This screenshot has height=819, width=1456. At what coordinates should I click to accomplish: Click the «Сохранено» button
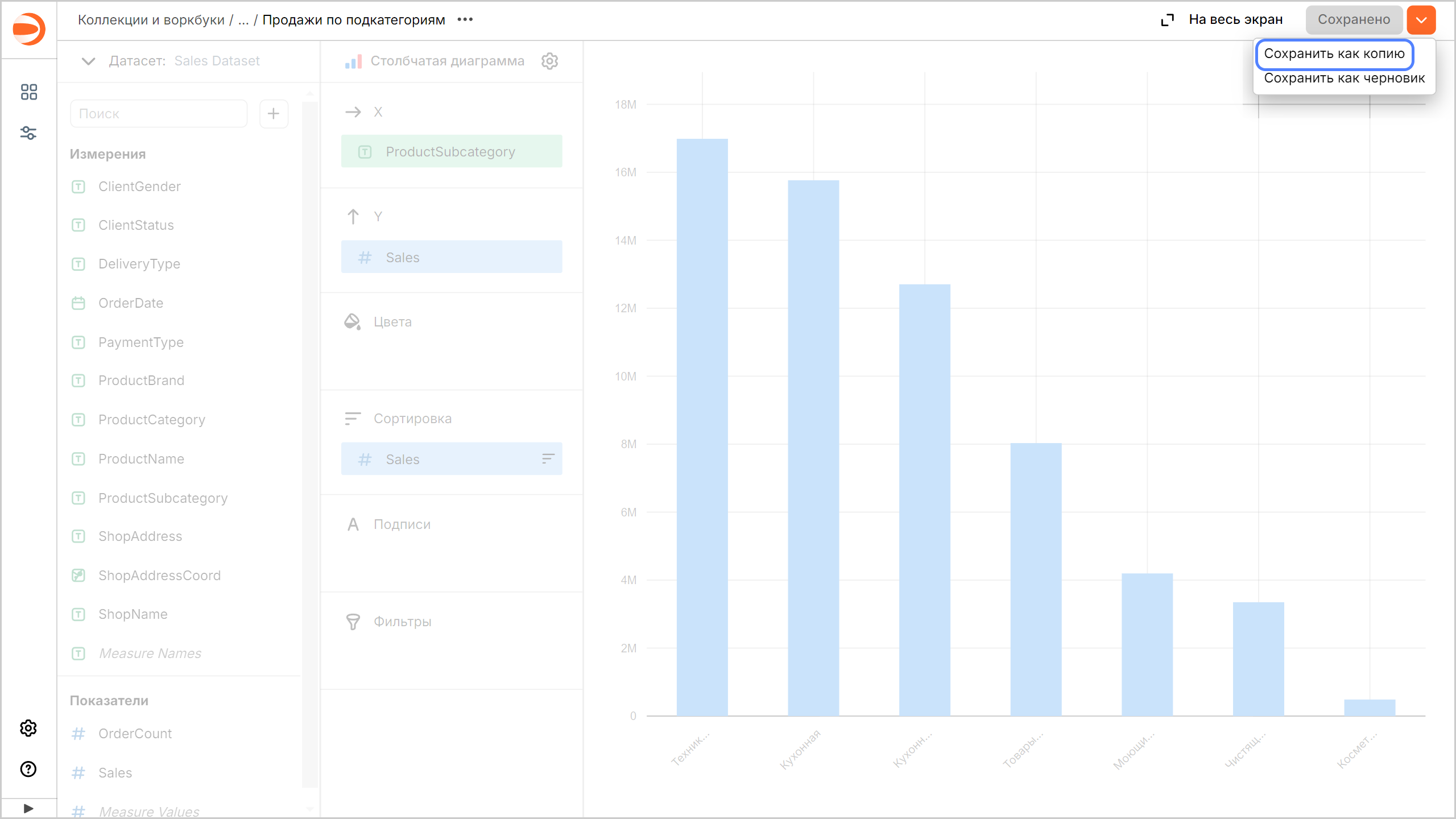[x=1354, y=20]
